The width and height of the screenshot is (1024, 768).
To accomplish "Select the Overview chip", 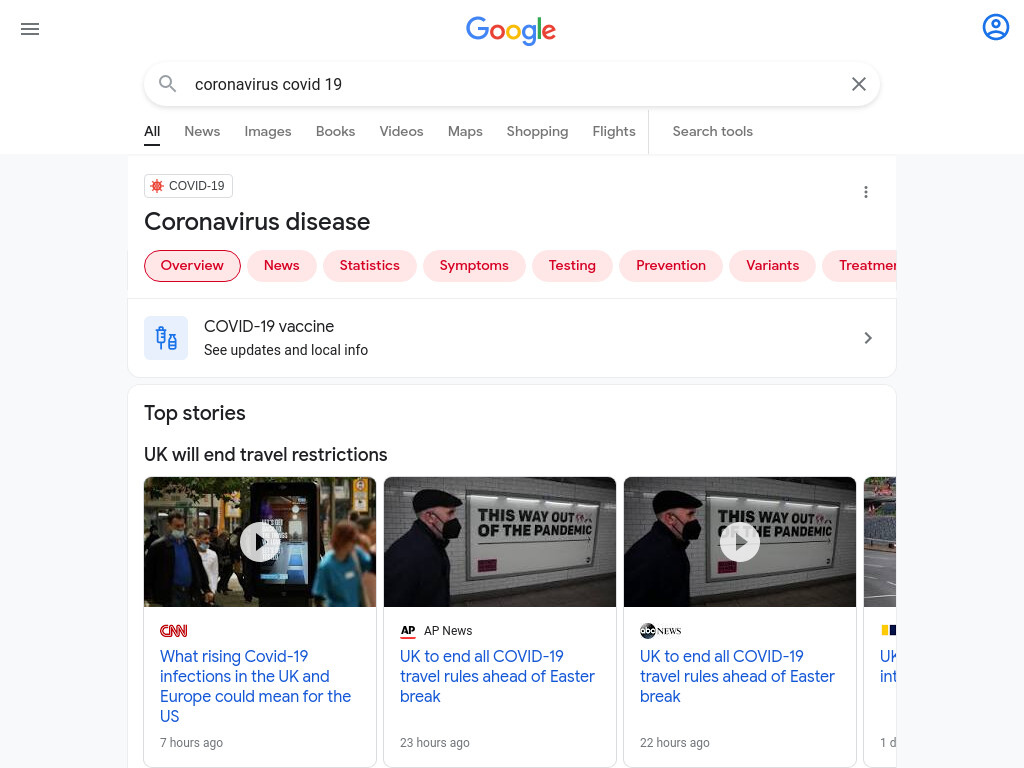I will click(192, 266).
